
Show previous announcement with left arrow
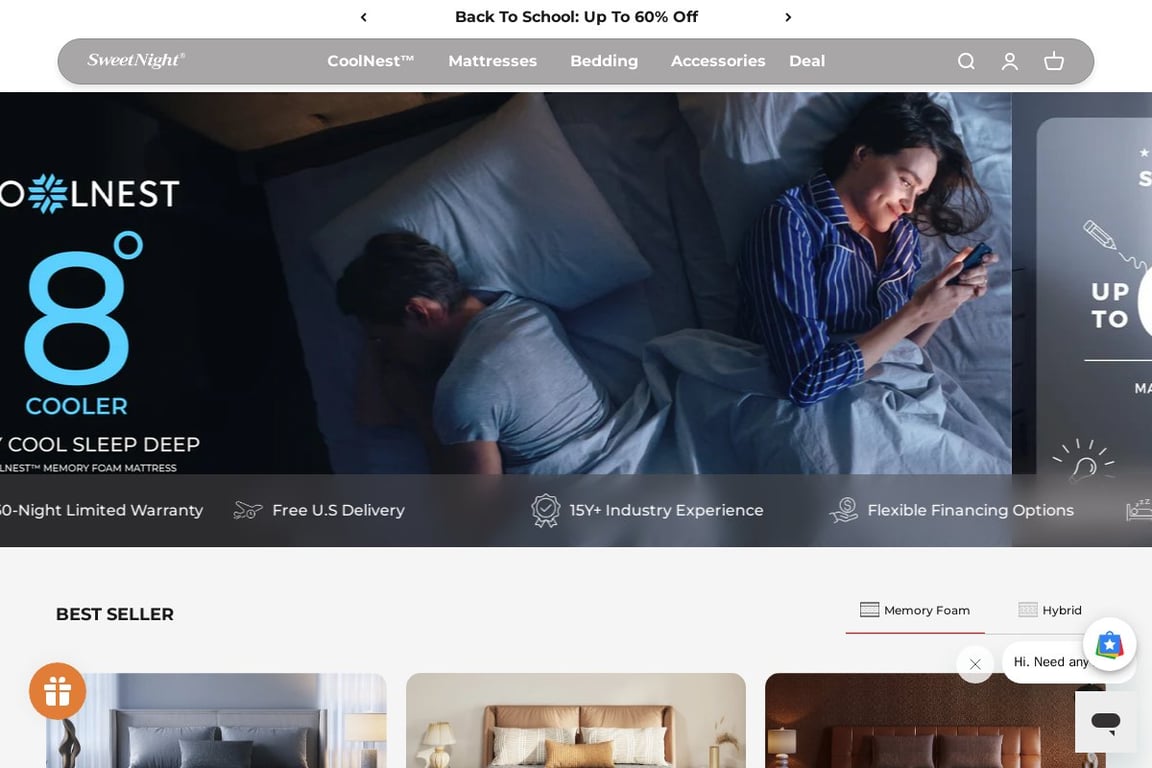(x=364, y=17)
